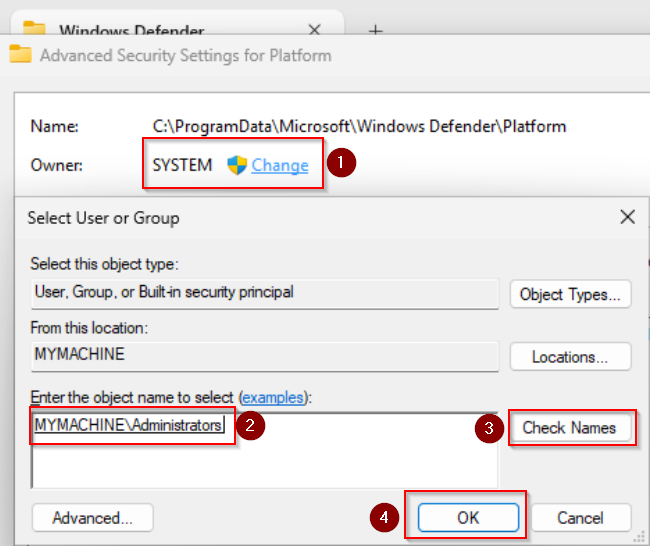Confirm with the OK button
650x546 pixels.
click(468, 517)
